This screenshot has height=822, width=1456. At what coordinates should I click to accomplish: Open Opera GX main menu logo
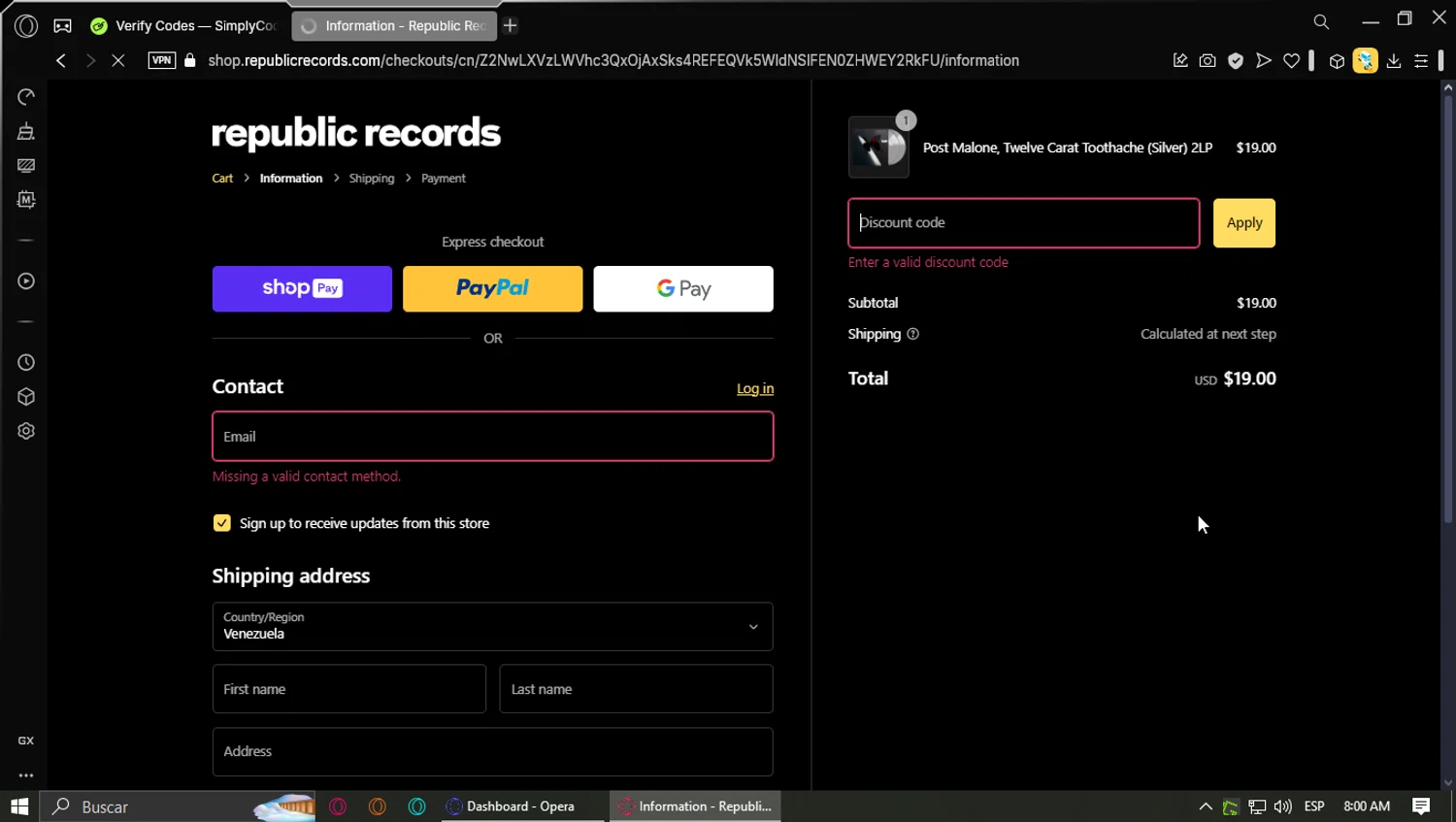26,26
